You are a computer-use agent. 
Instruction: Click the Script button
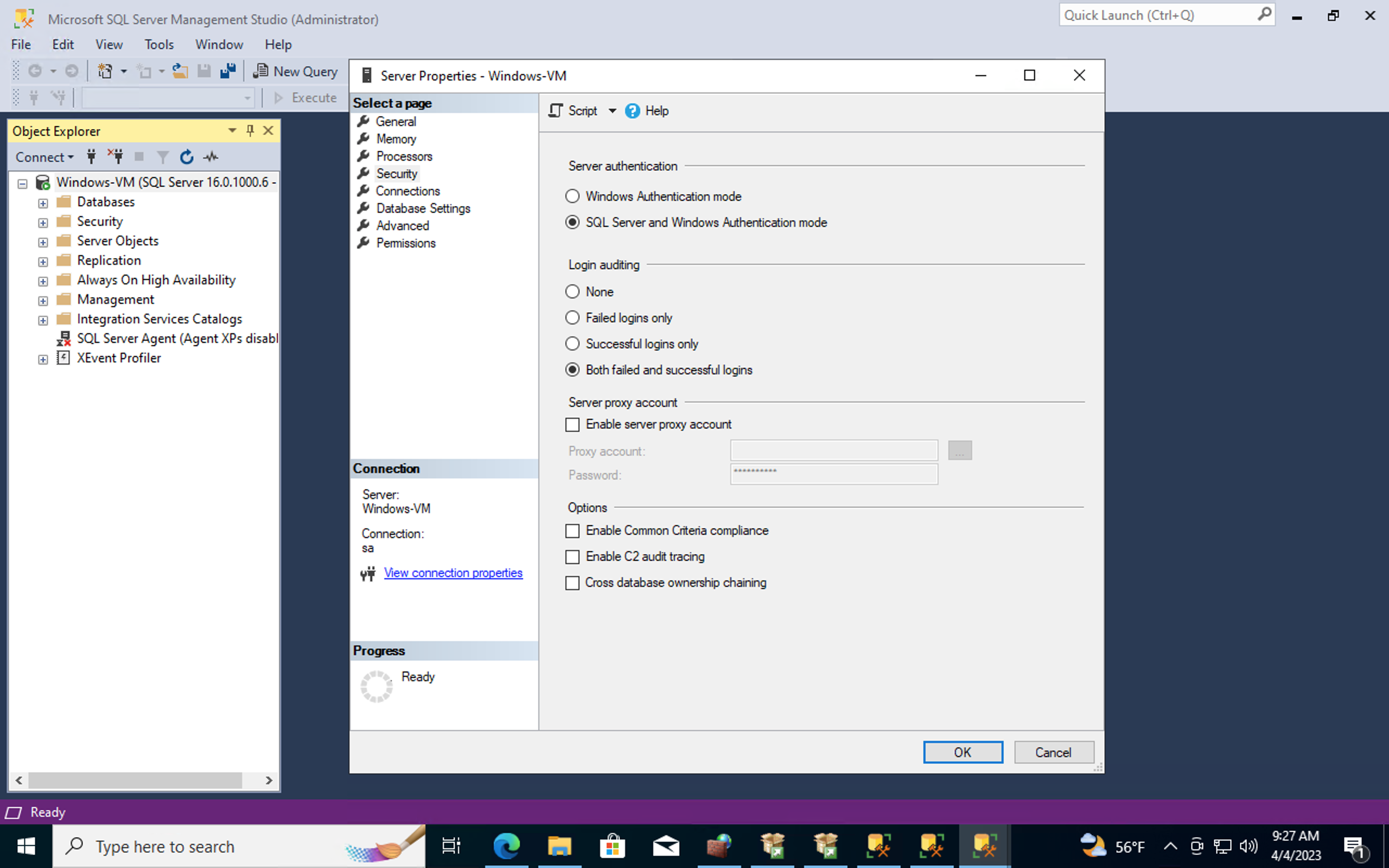[574, 111]
